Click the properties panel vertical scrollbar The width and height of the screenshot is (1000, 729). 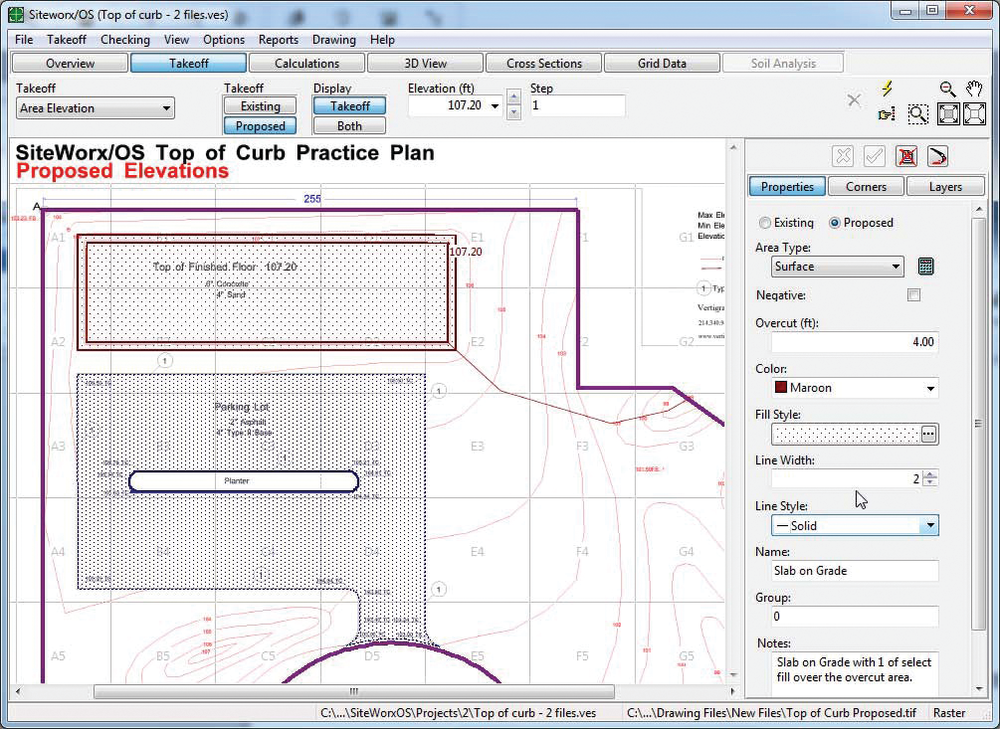979,423
